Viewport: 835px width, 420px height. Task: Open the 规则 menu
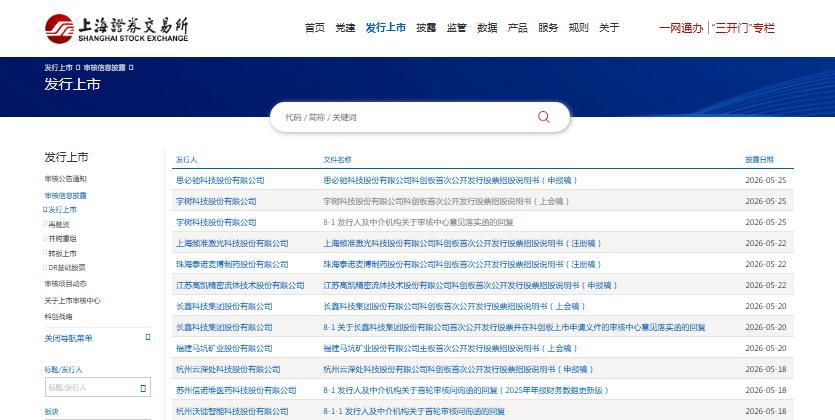pyautogui.click(x=578, y=28)
